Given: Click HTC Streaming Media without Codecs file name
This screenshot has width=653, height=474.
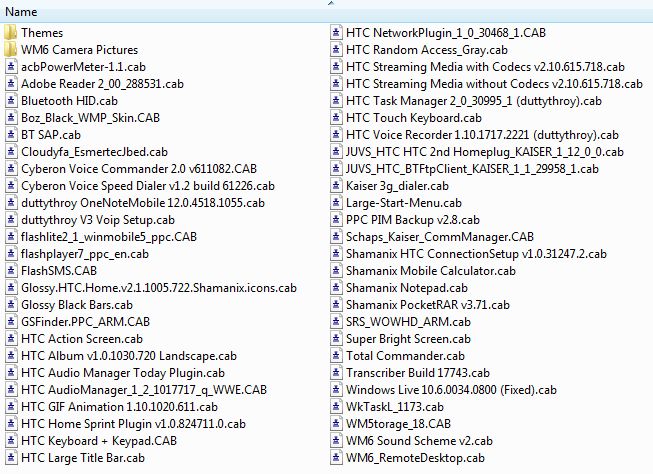Looking at the screenshot, I should [x=494, y=84].
